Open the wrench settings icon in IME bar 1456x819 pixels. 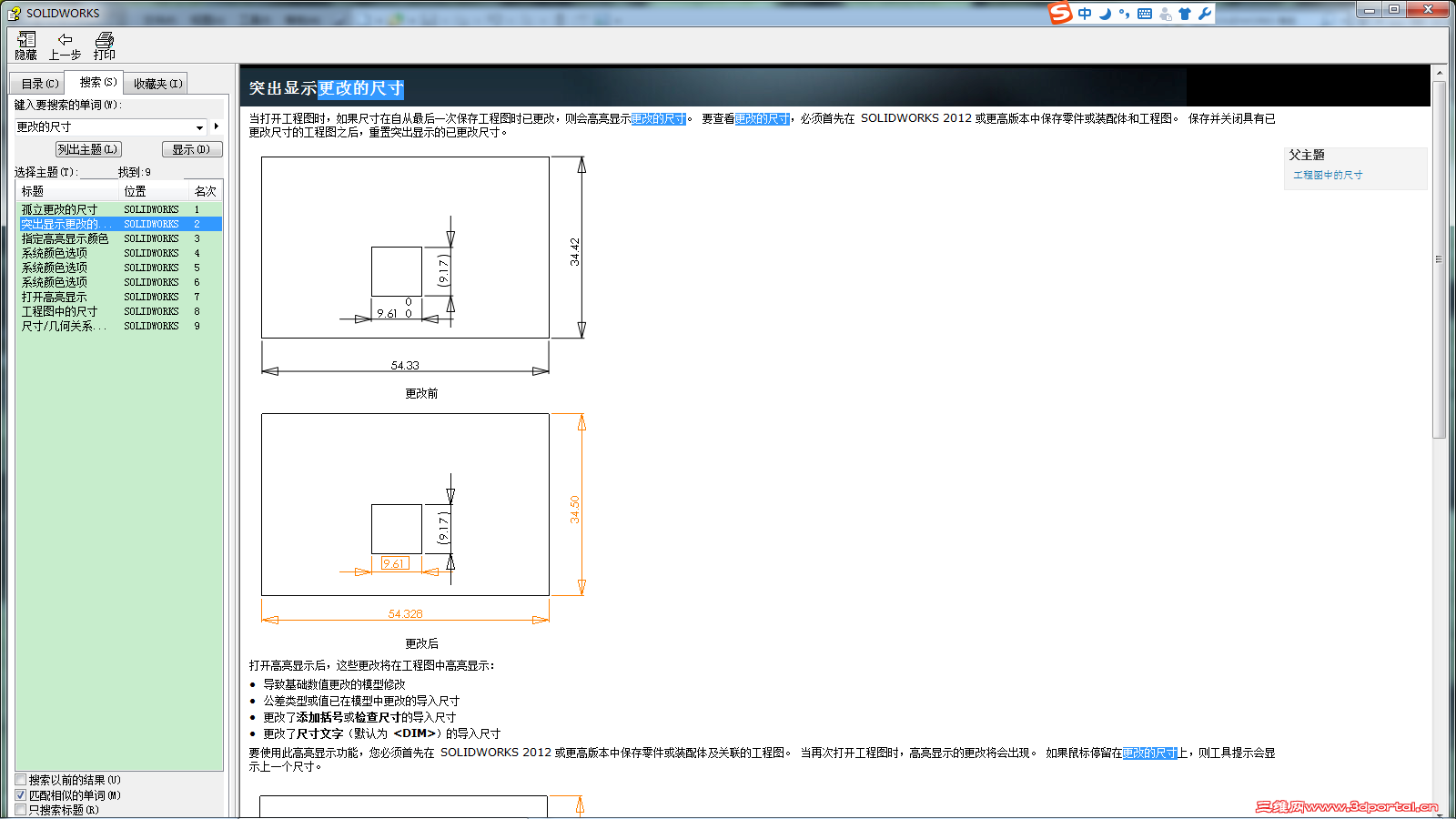point(1205,14)
